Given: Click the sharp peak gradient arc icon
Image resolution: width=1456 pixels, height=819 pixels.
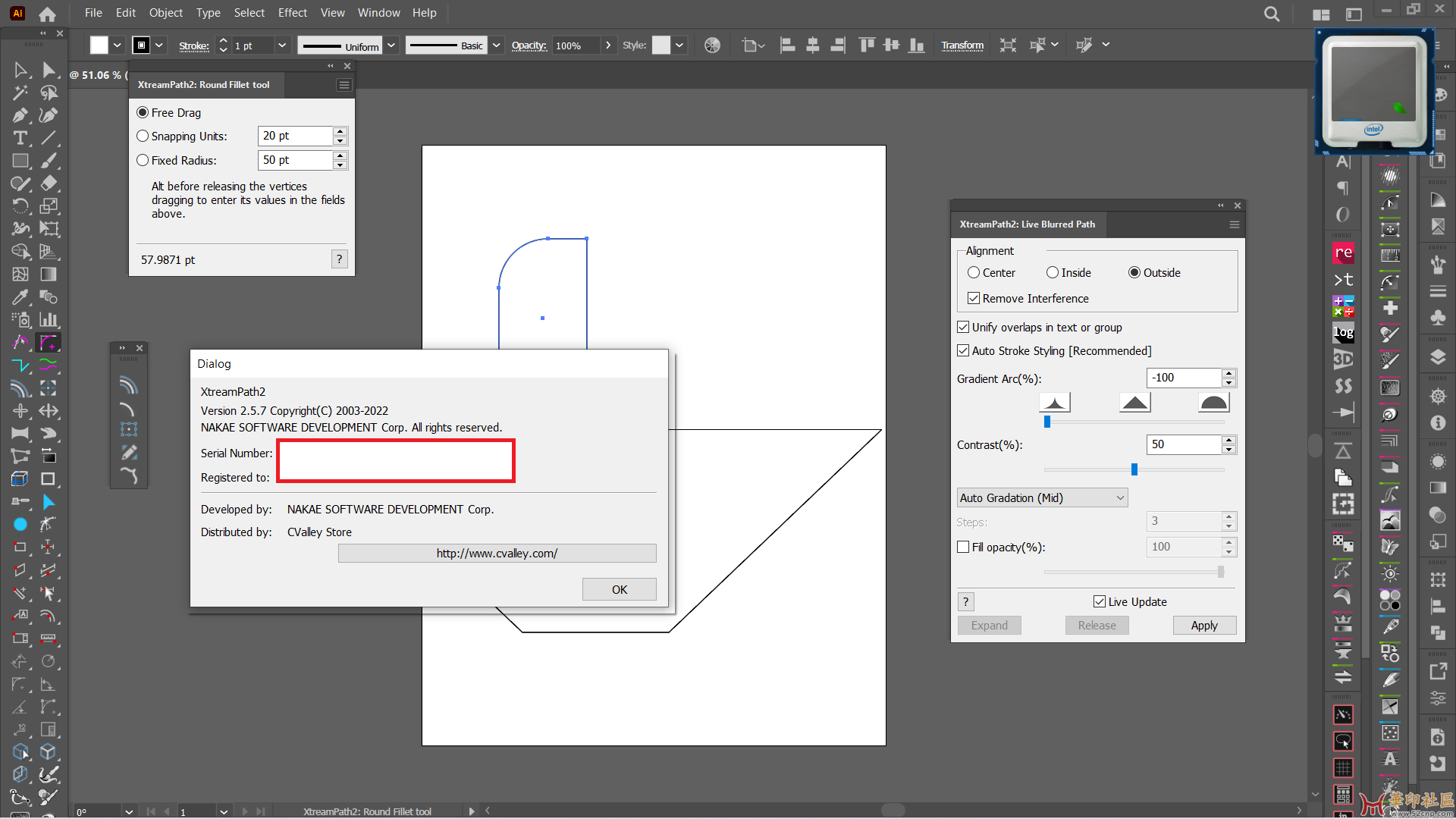Looking at the screenshot, I should (1055, 403).
